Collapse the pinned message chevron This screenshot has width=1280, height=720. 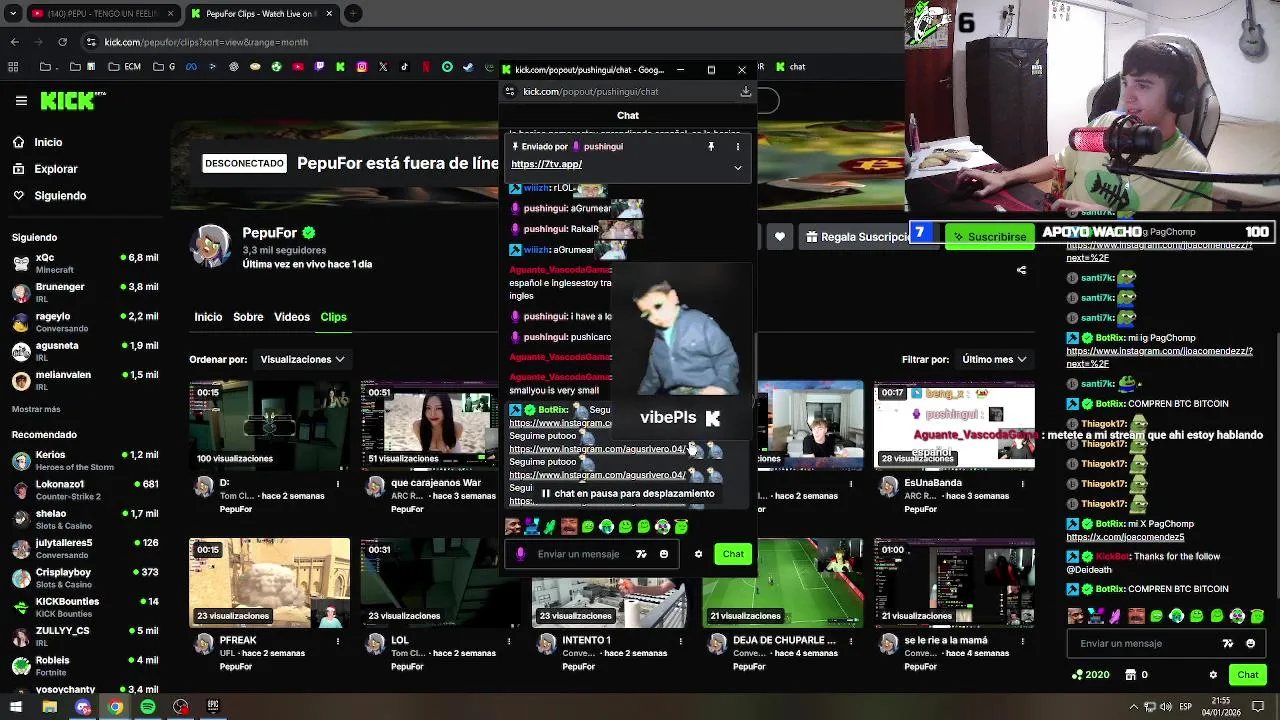(738, 167)
